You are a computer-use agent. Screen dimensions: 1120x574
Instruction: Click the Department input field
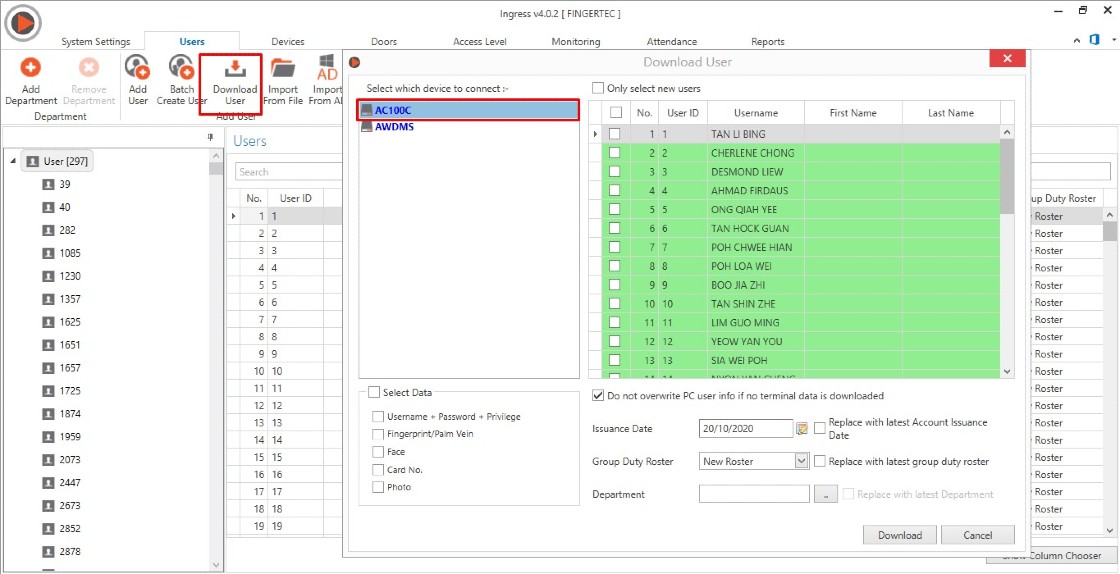pyautogui.click(x=754, y=494)
